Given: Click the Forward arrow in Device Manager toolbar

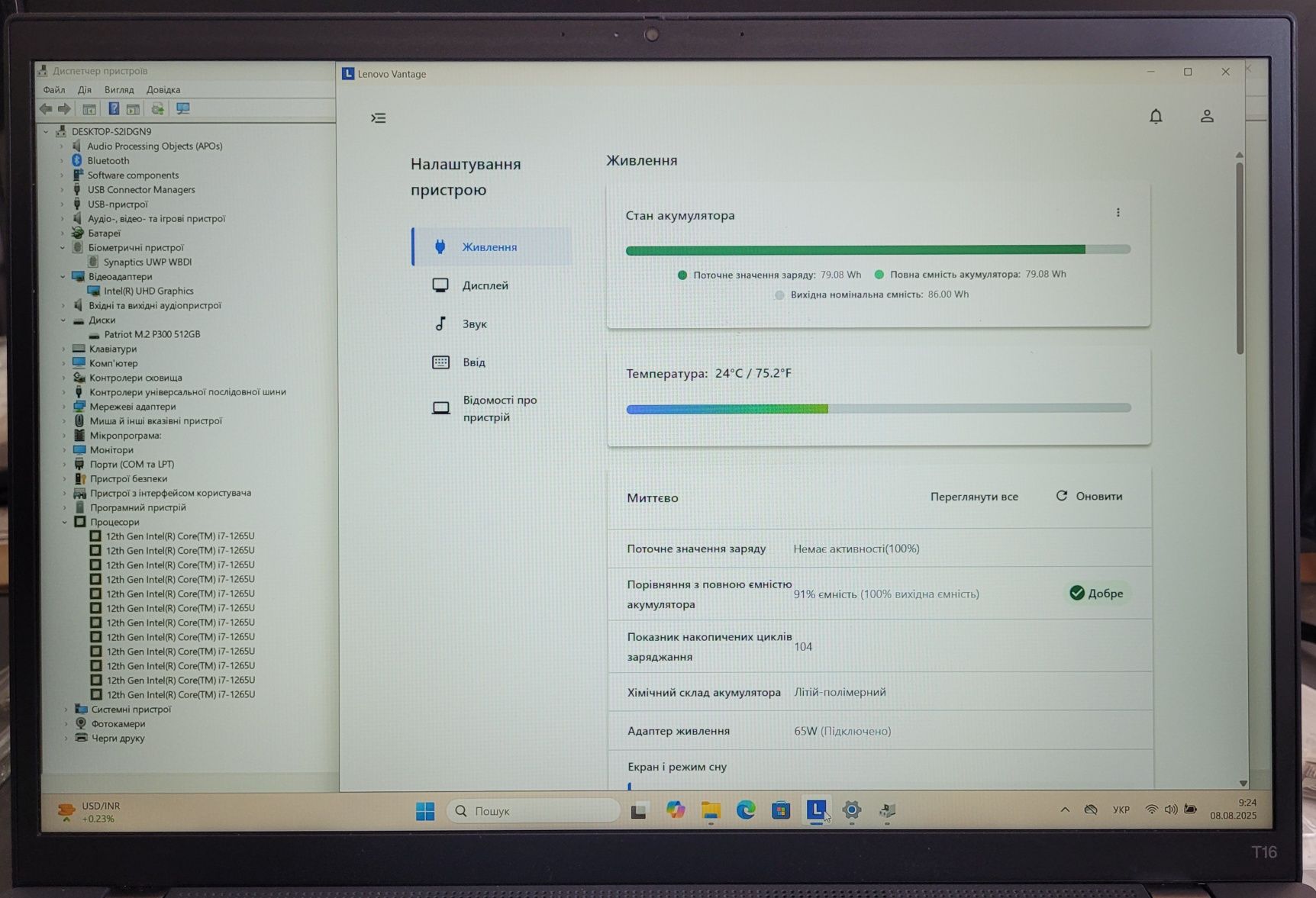Looking at the screenshot, I should point(64,109).
